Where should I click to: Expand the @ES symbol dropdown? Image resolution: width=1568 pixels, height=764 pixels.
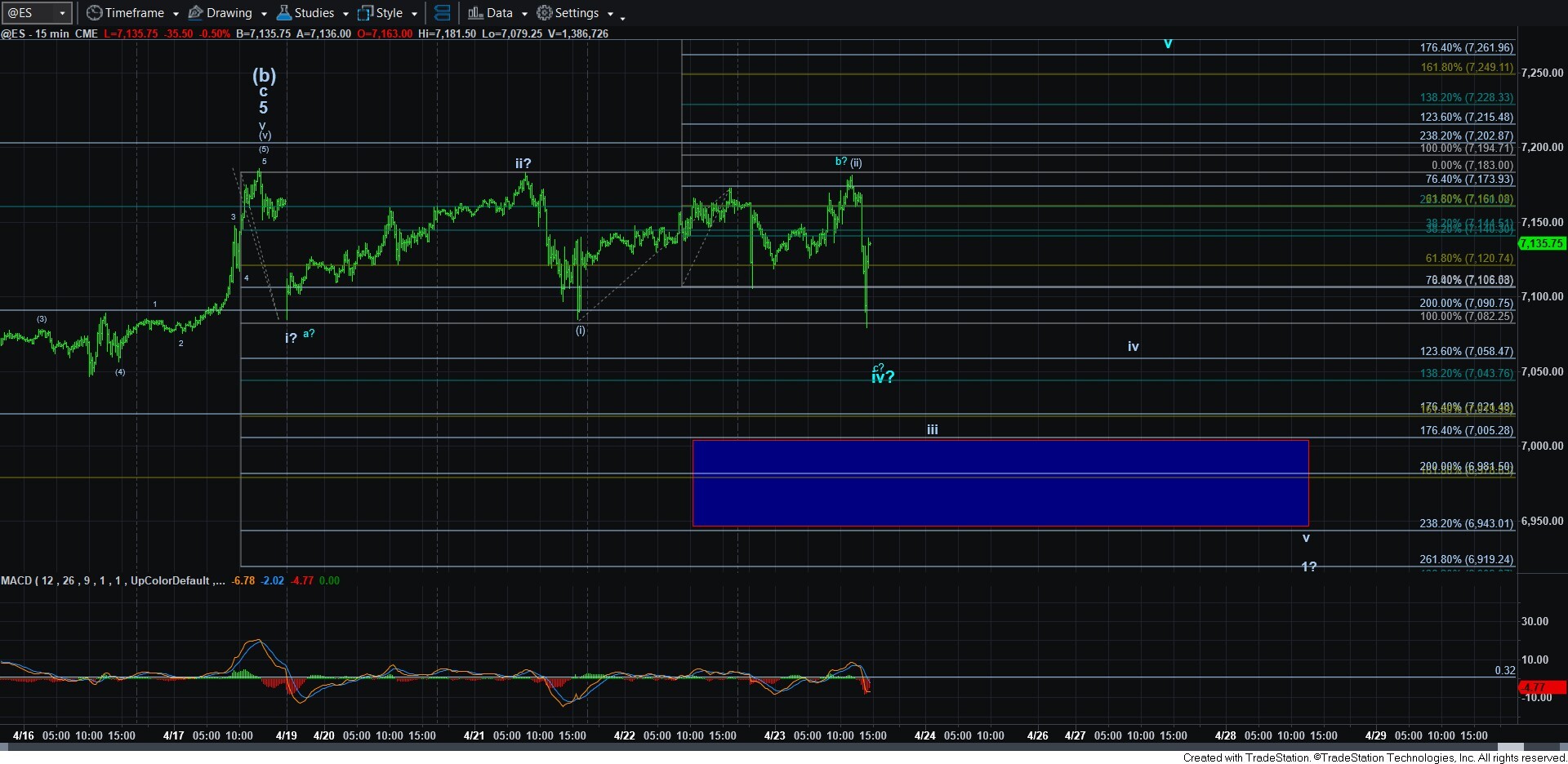point(62,13)
